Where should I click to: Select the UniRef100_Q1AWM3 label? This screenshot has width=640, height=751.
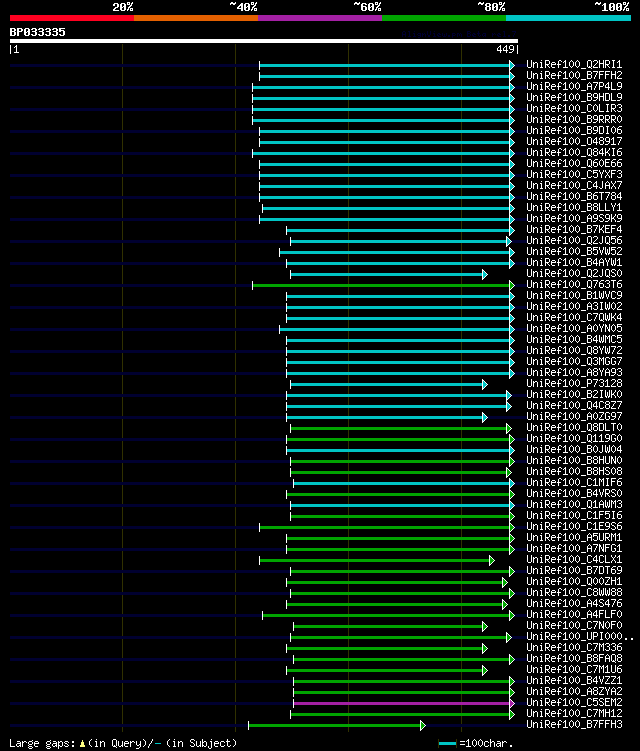click(574, 505)
